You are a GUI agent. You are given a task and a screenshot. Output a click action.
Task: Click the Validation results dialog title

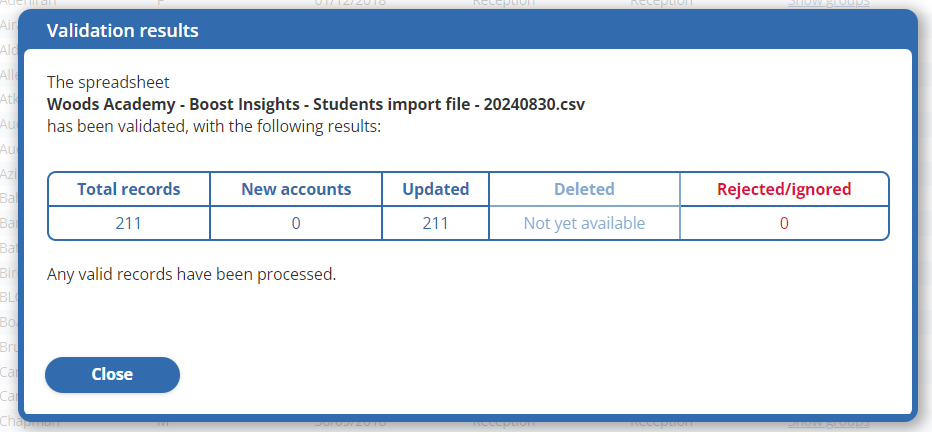pyautogui.click(x=123, y=31)
